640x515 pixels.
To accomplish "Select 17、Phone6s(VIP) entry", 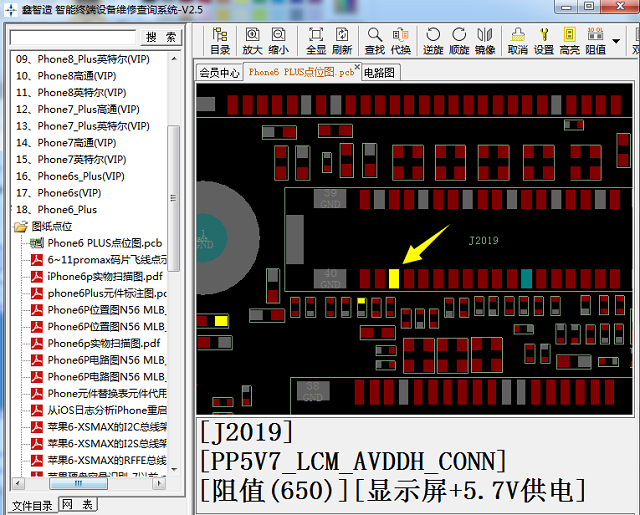I will click(x=59, y=193).
